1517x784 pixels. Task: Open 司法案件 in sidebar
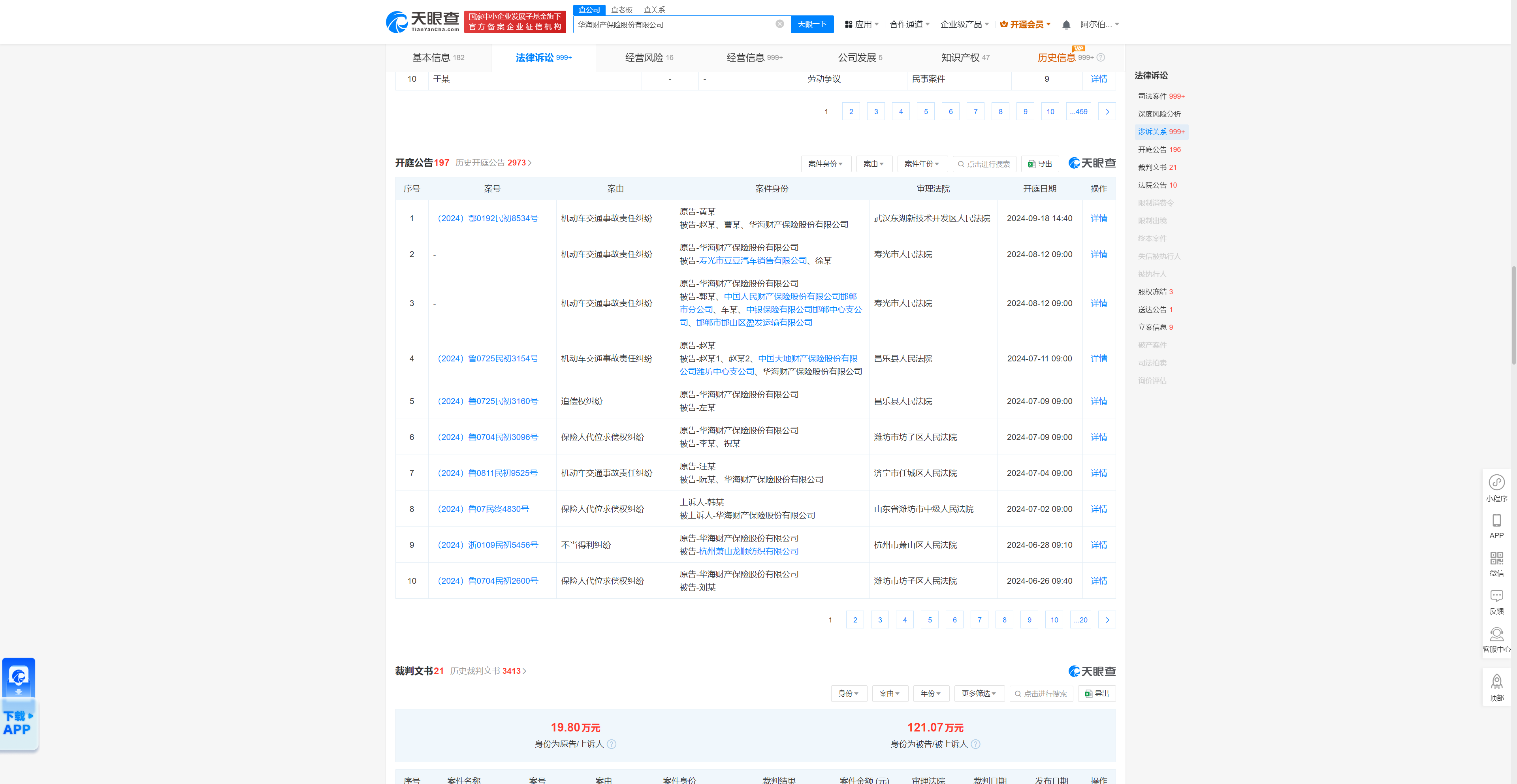coord(1161,96)
